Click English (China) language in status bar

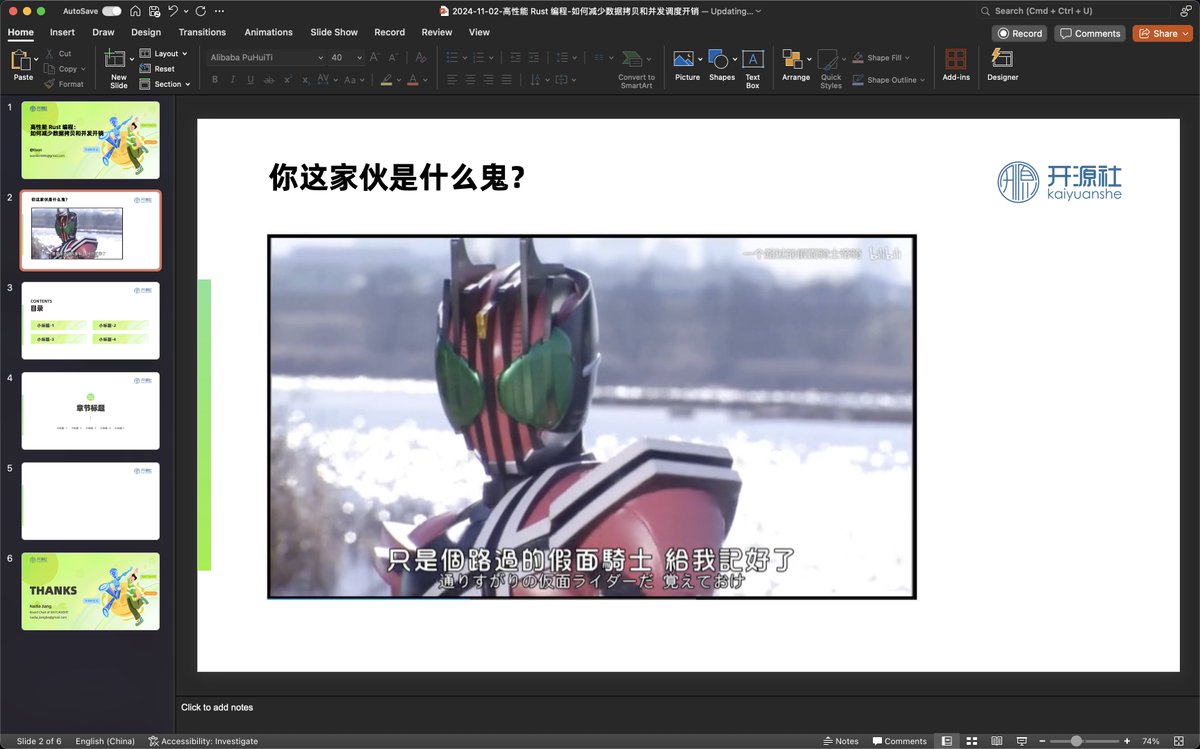pyautogui.click(x=105, y=741)
